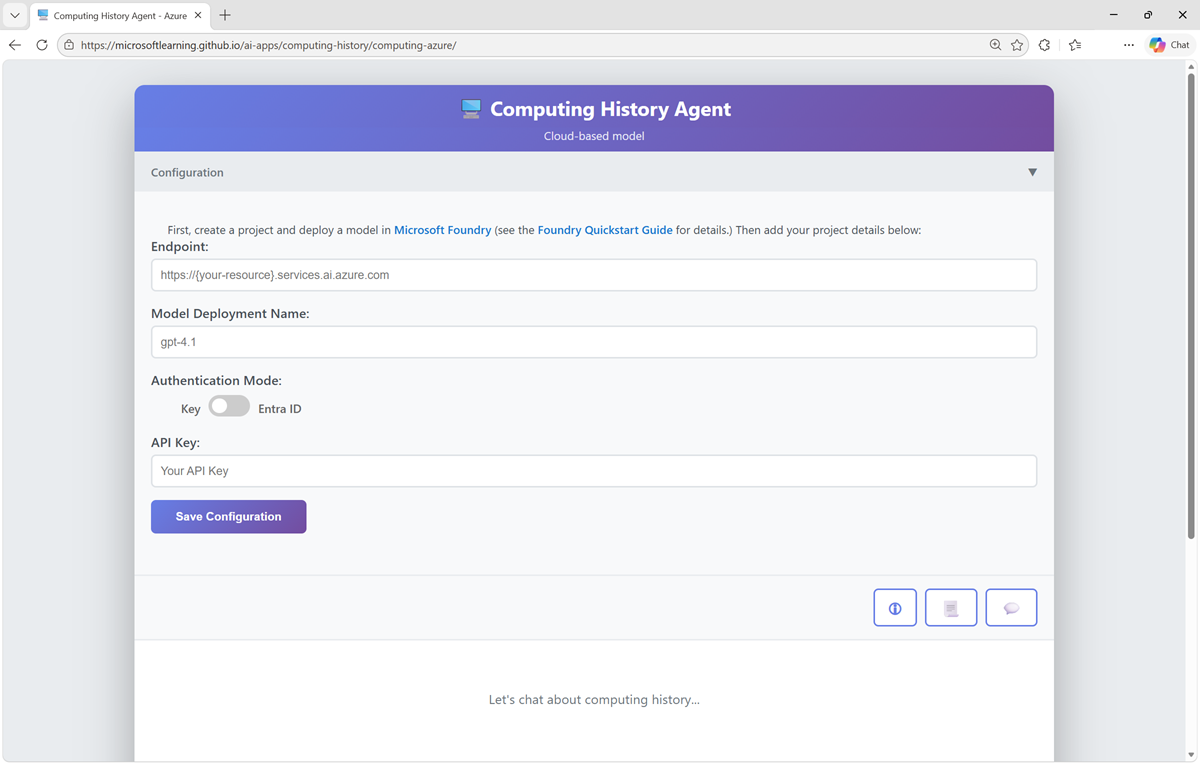Viewport: 1200px width, 764px height.
Task: Open Copilot Chat button
Action: pyautogui.click(x=1170, y=45)
